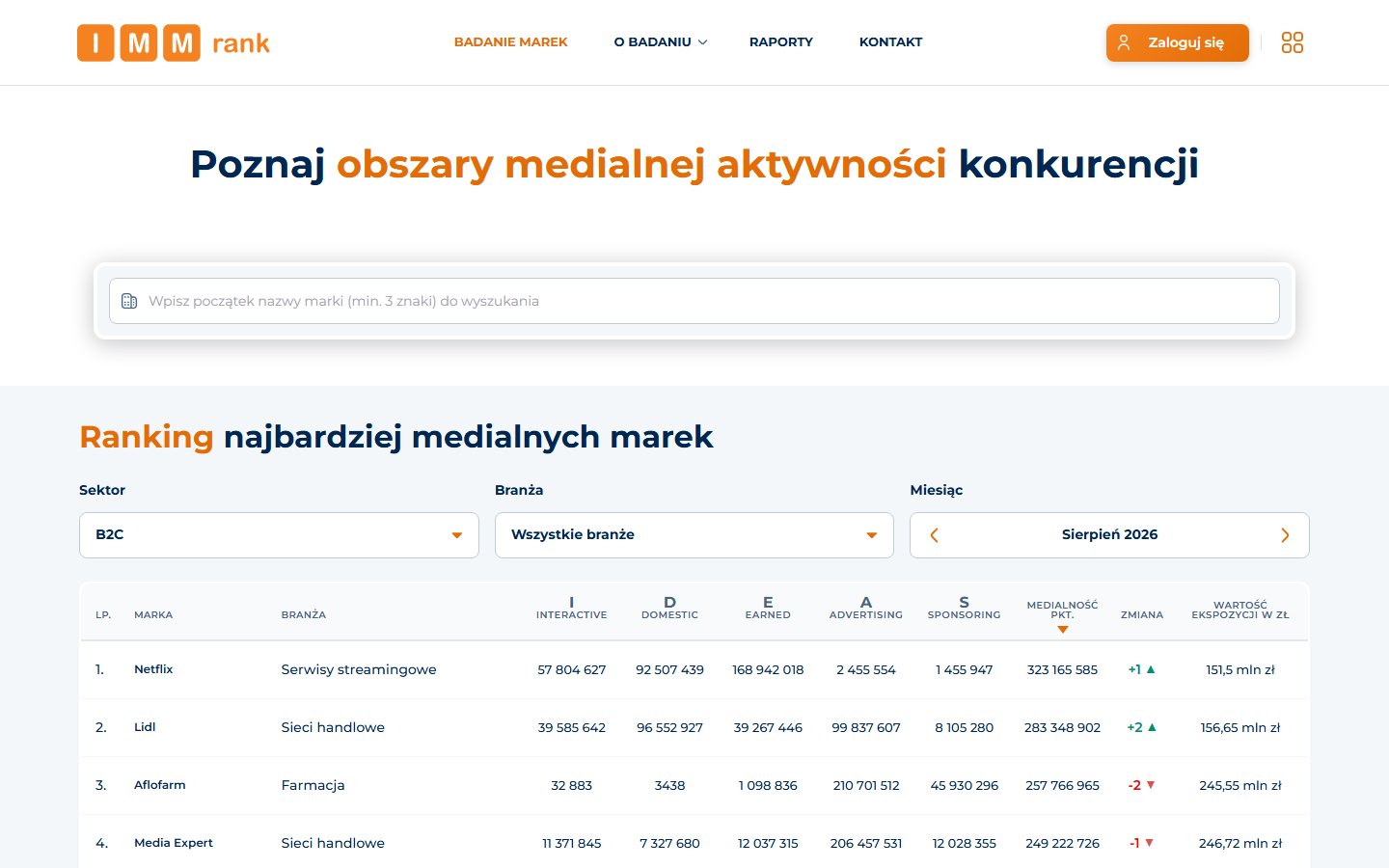Sort by Zmiana column header
Image resolution: width=1389 pixels, height=868 pixels.
1142,615
